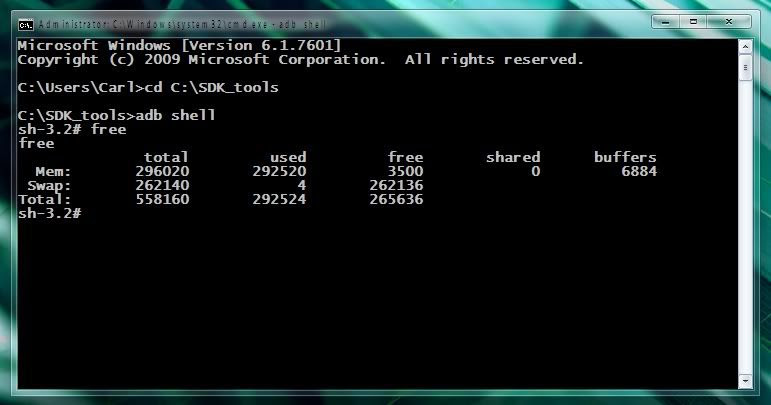The image size is (771, 405).
Task: Click Mem free value 3500
Action: pos(405,172)
